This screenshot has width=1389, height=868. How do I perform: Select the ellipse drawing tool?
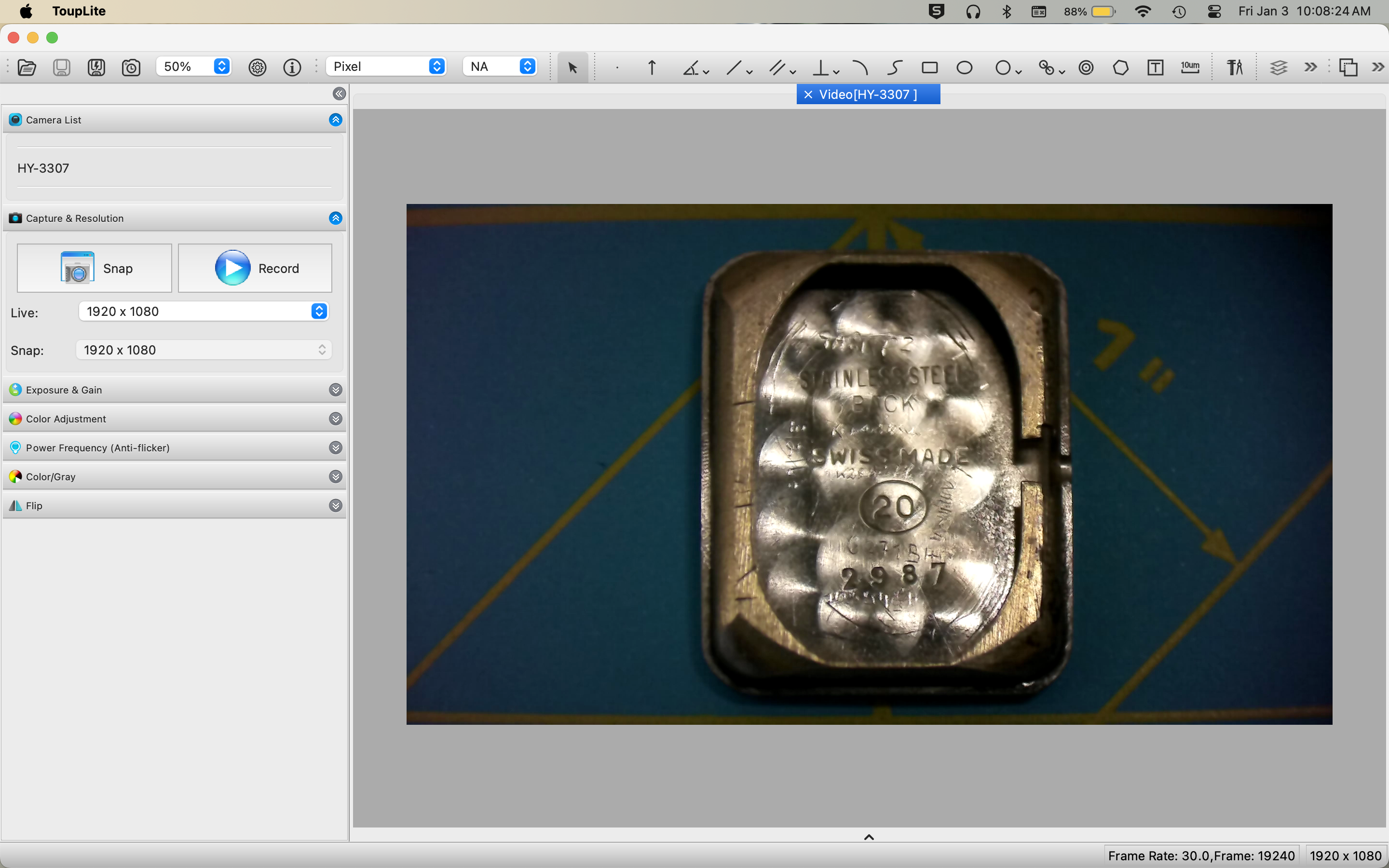coord(965,67)
